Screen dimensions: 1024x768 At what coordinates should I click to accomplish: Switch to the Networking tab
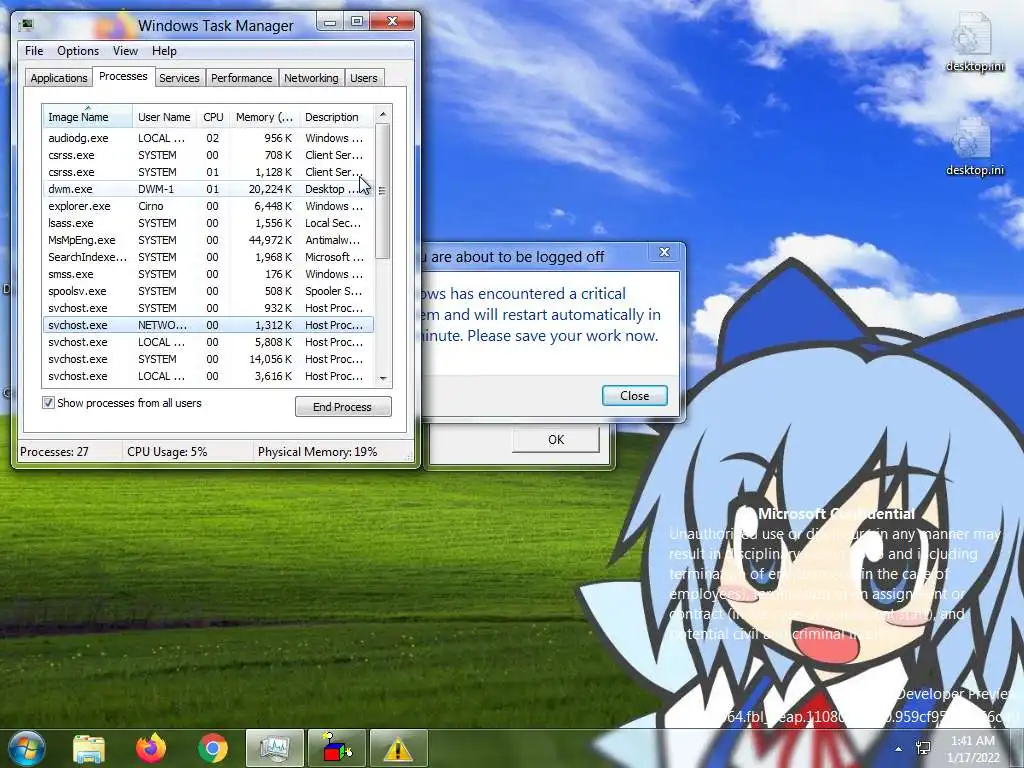[311, 78]
